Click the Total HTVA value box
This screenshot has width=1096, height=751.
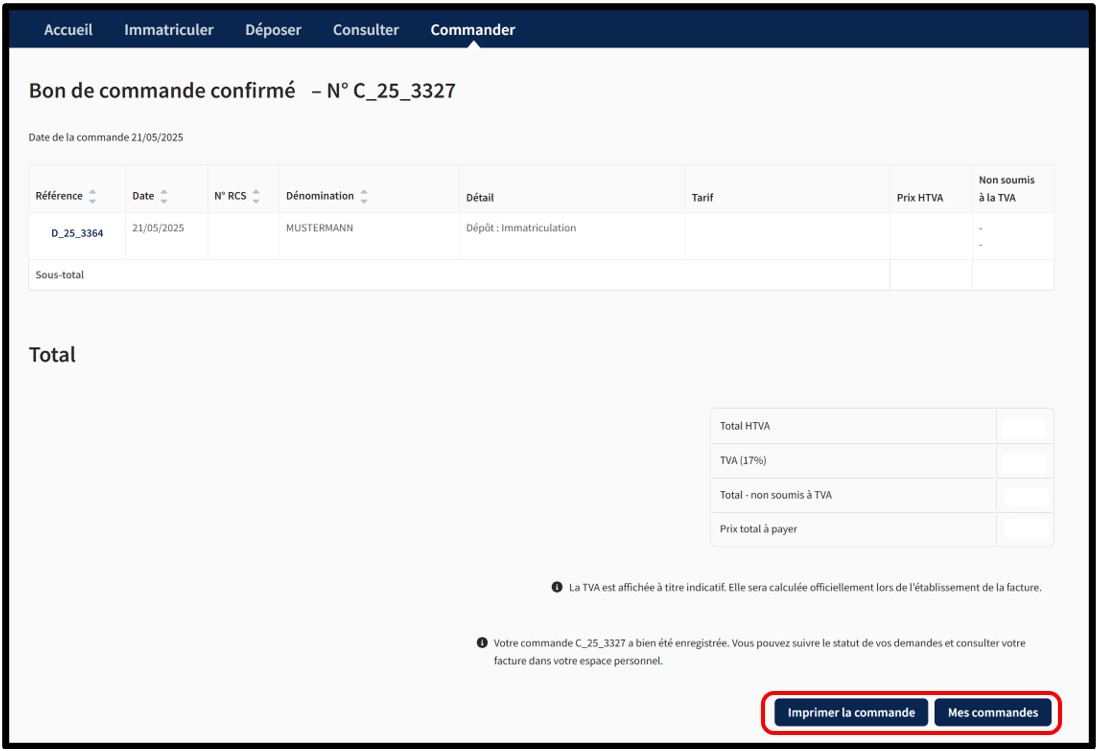(x=1024, y=427)
